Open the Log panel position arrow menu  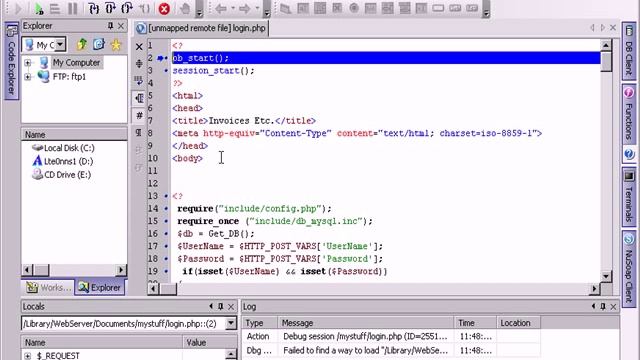pos(593,306)
